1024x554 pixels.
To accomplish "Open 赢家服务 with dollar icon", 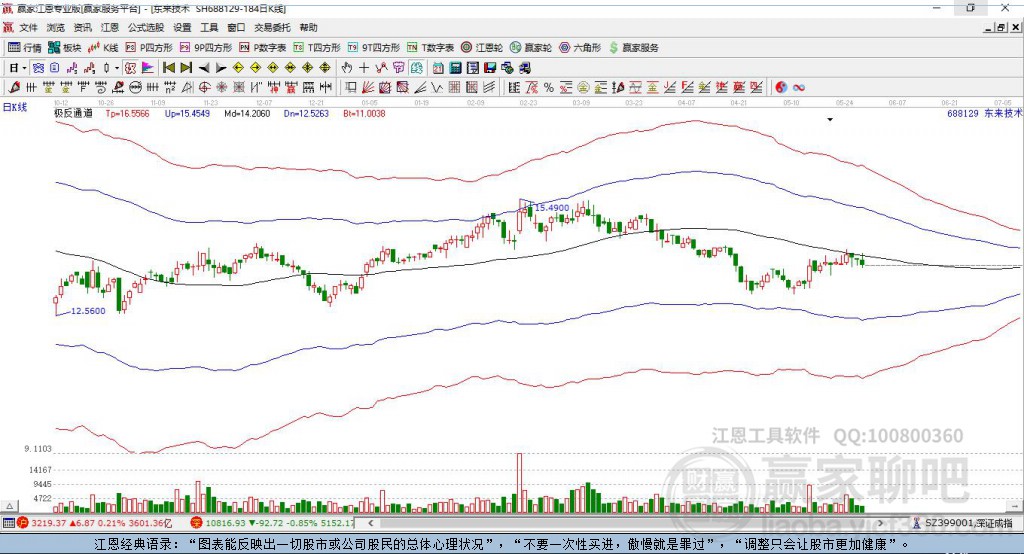I will [x=633, y=48].
